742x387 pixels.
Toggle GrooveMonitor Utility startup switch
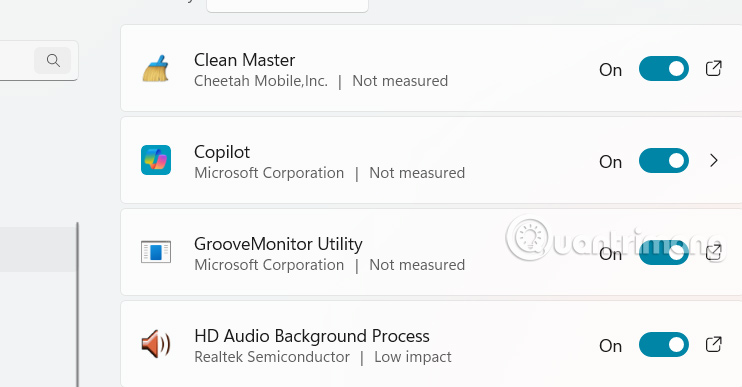pos(663,252)
